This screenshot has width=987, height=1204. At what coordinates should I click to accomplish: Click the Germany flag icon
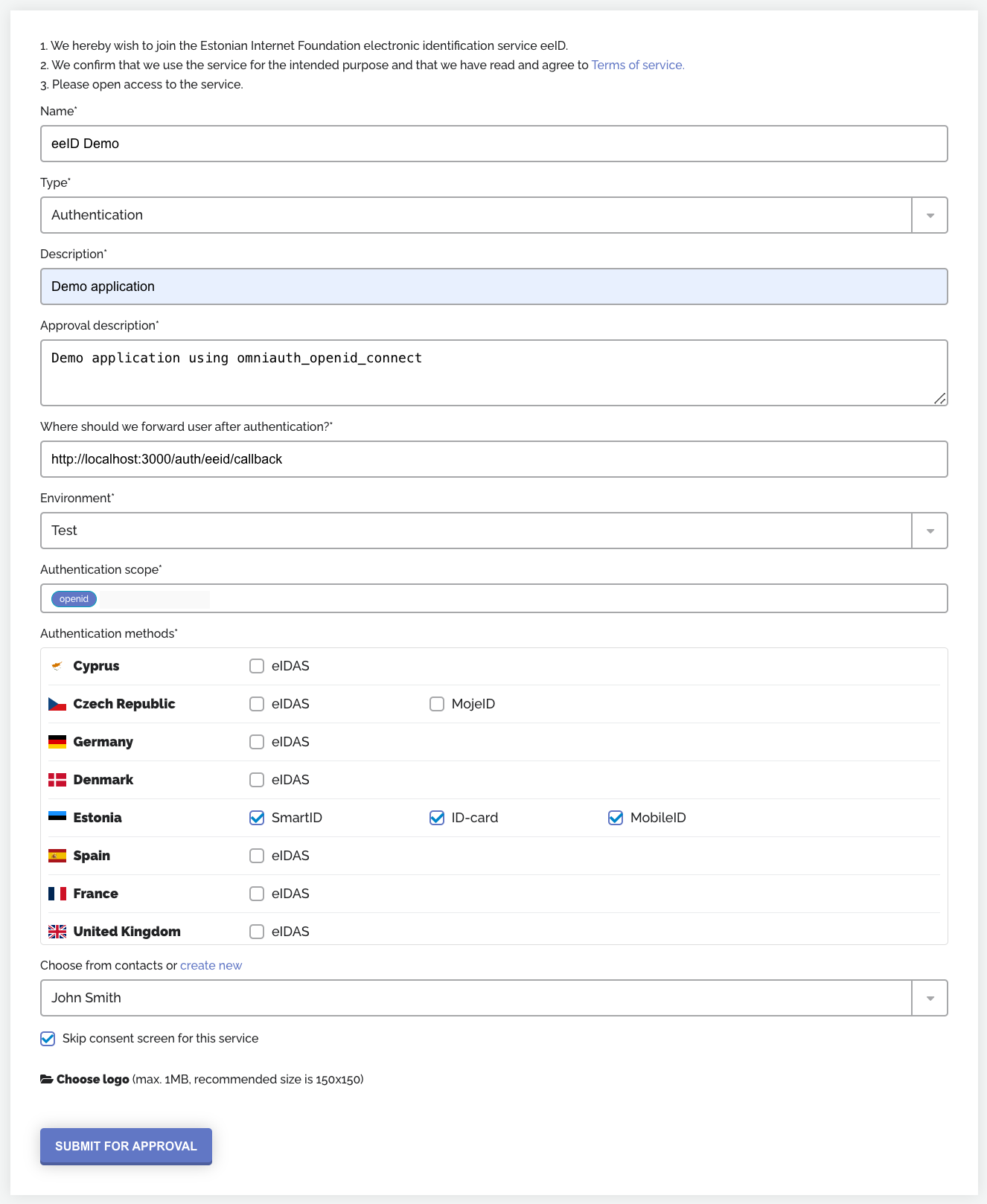coord(57,742)
